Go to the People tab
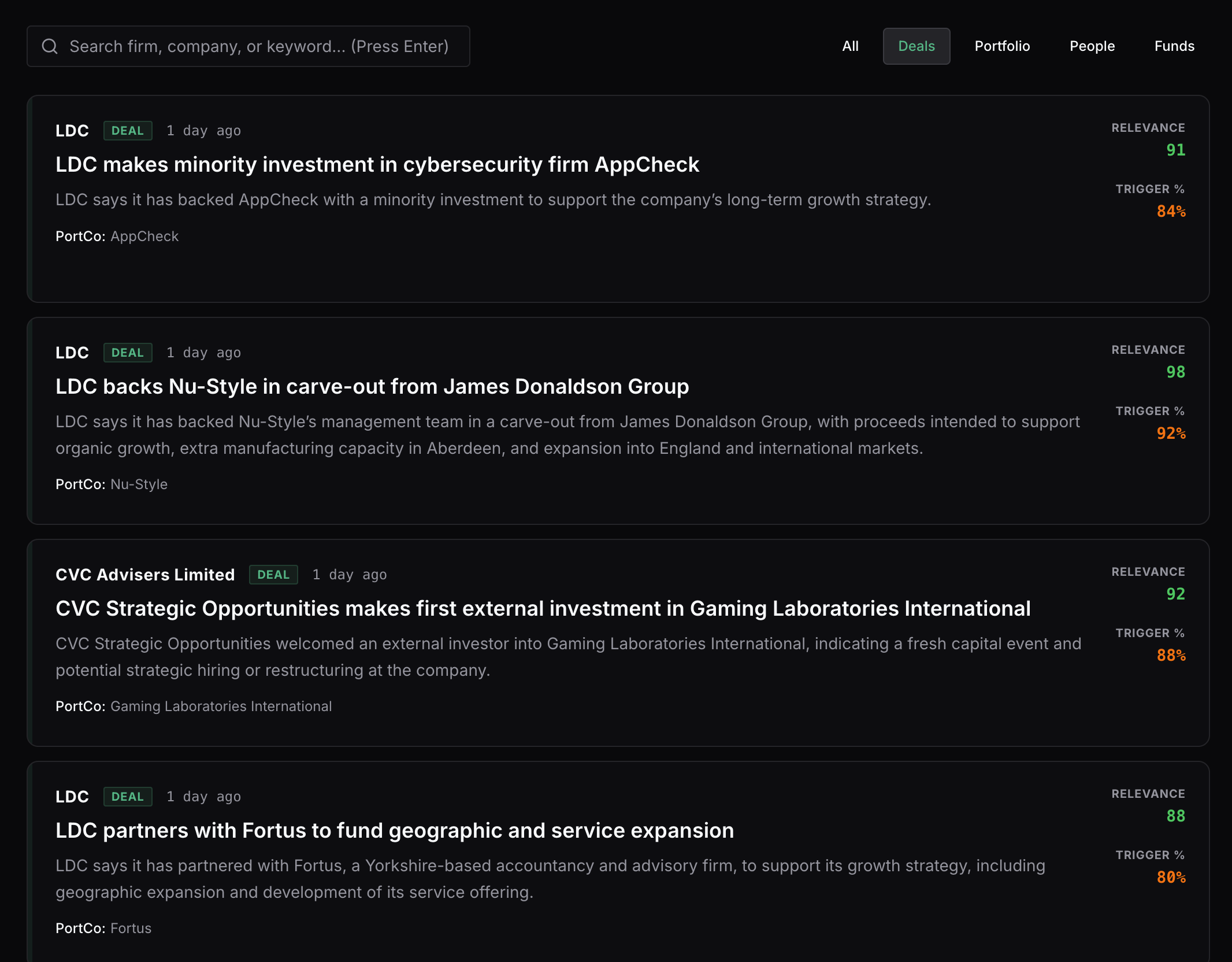This screenshot has width=1232, height=962. [x=1092, y=46]
